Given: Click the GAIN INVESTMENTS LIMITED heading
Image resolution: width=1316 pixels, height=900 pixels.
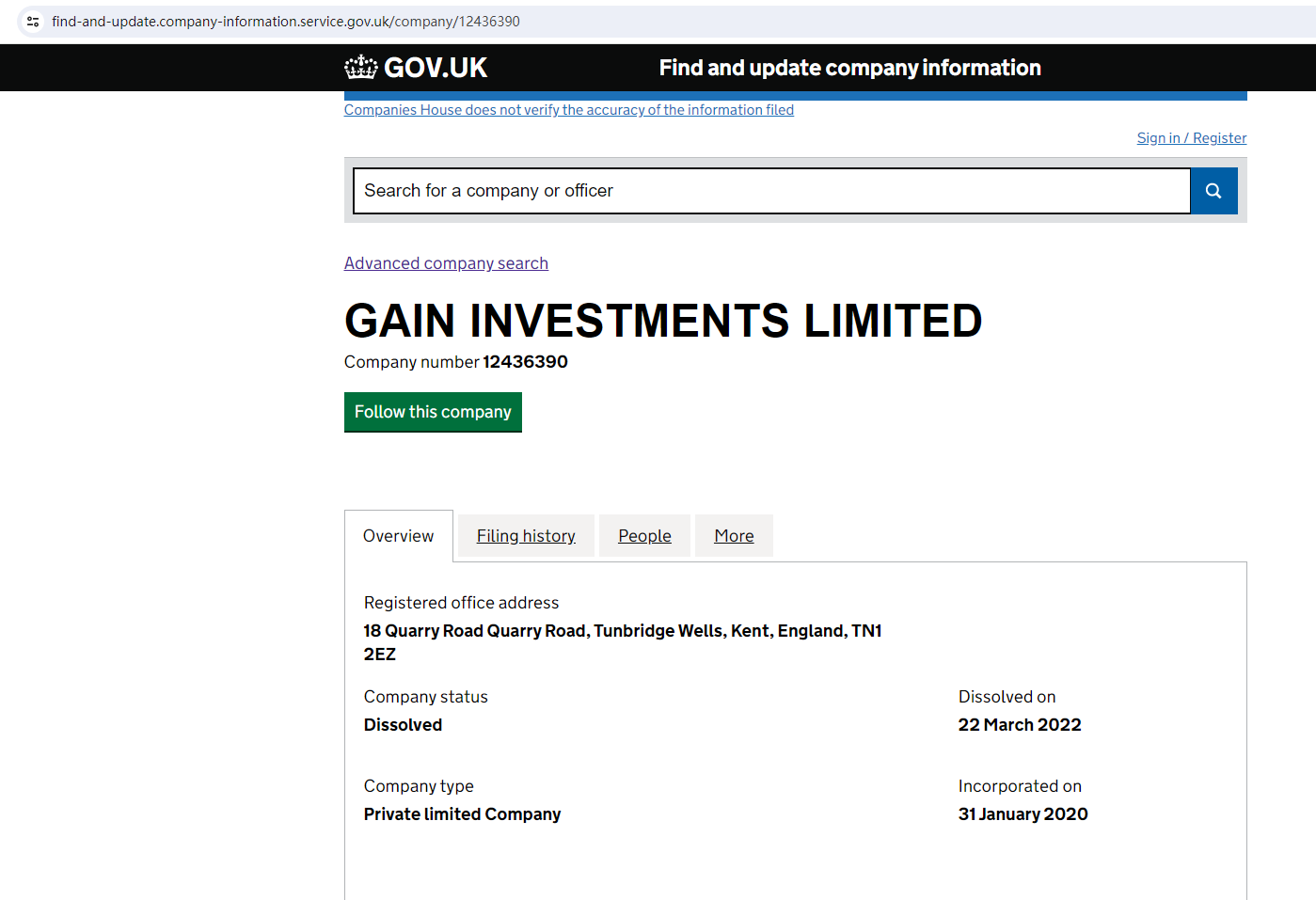Looking at the screenshot, I should tap(663, 321).
